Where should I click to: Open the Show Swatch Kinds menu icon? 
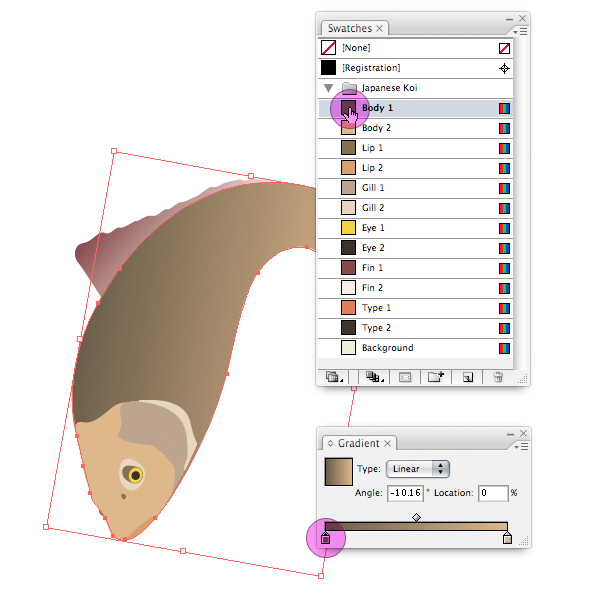(x=374, y=377)
